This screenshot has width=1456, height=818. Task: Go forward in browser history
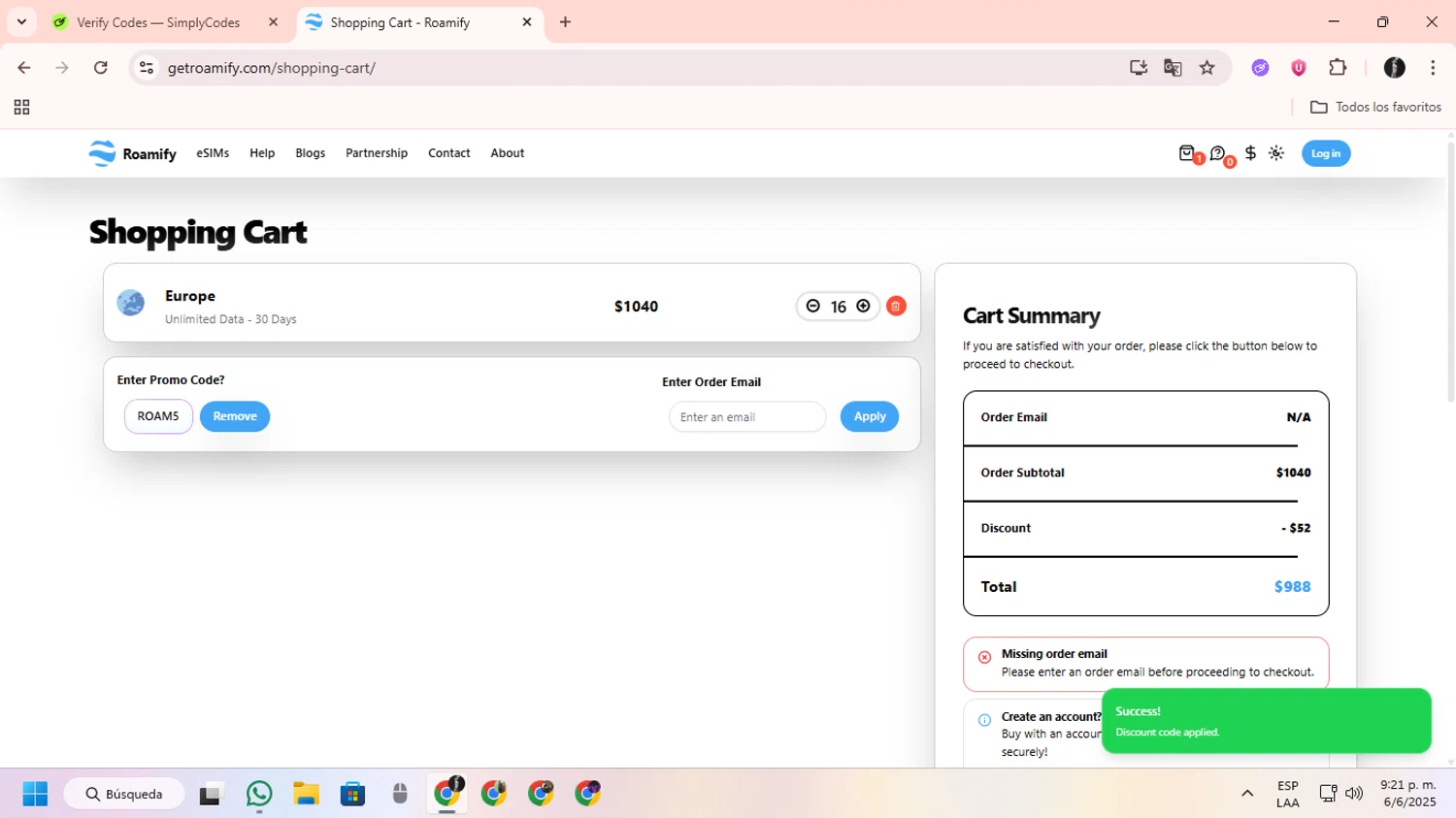click(62, 68)
